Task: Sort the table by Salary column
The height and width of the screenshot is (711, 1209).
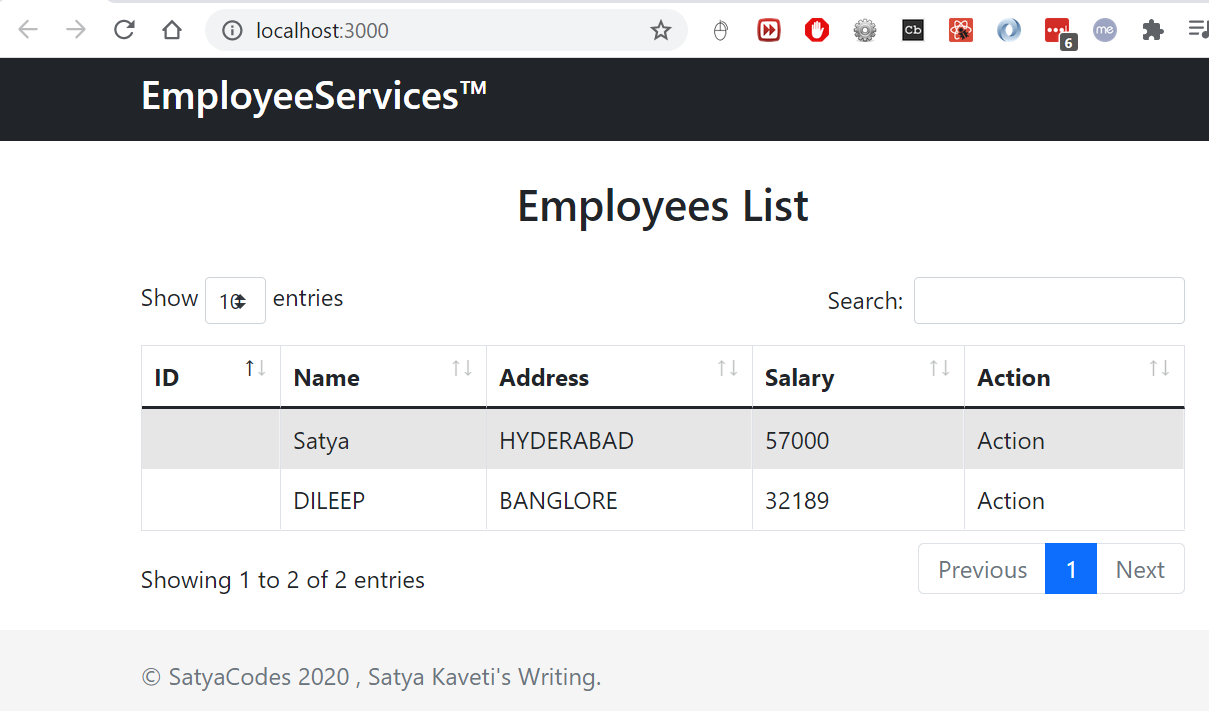Action: 857,377
